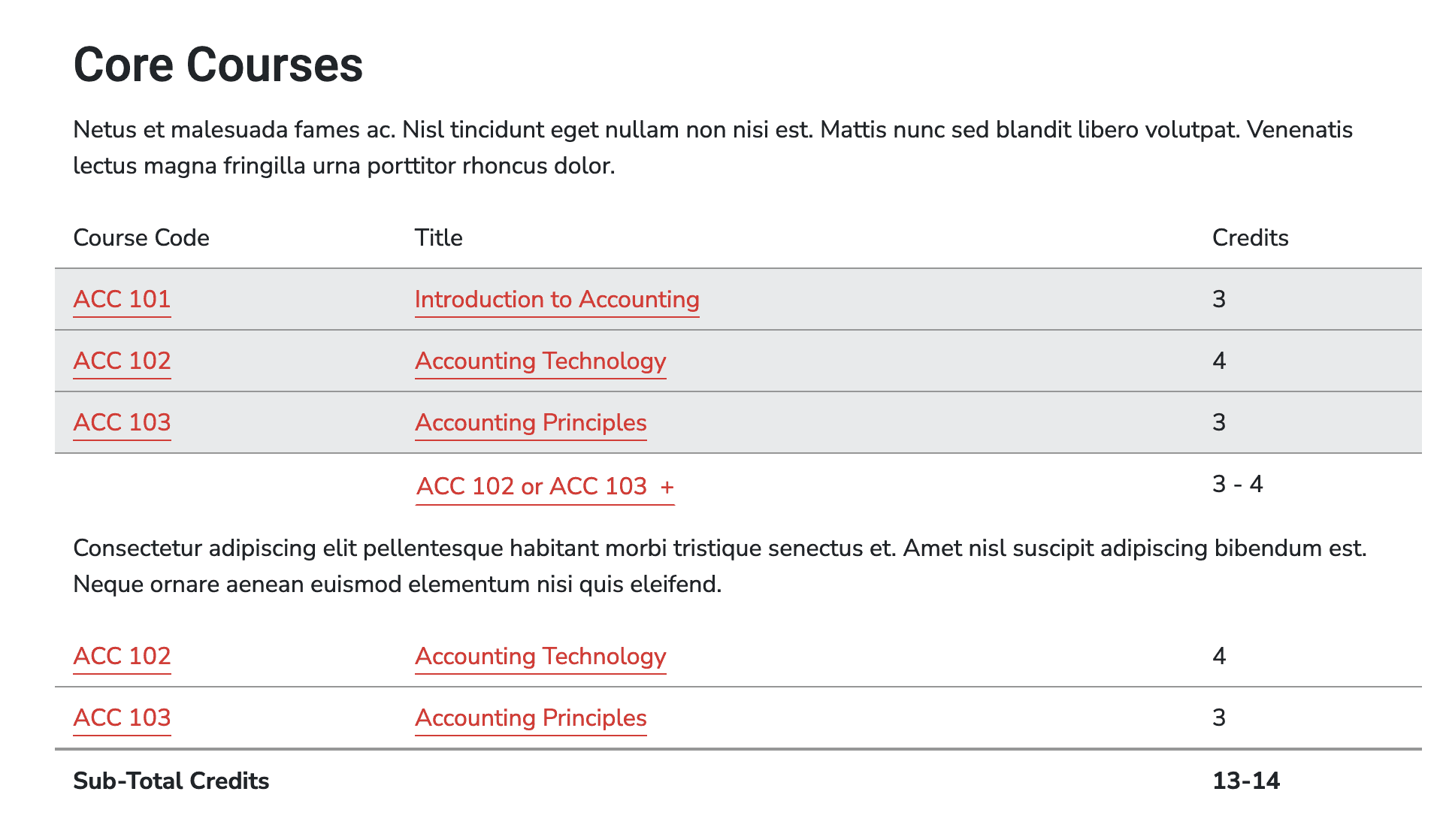1440x840 pixels.
Task: Open ACC 103 link in the lower table
Action: coord(122,718)
